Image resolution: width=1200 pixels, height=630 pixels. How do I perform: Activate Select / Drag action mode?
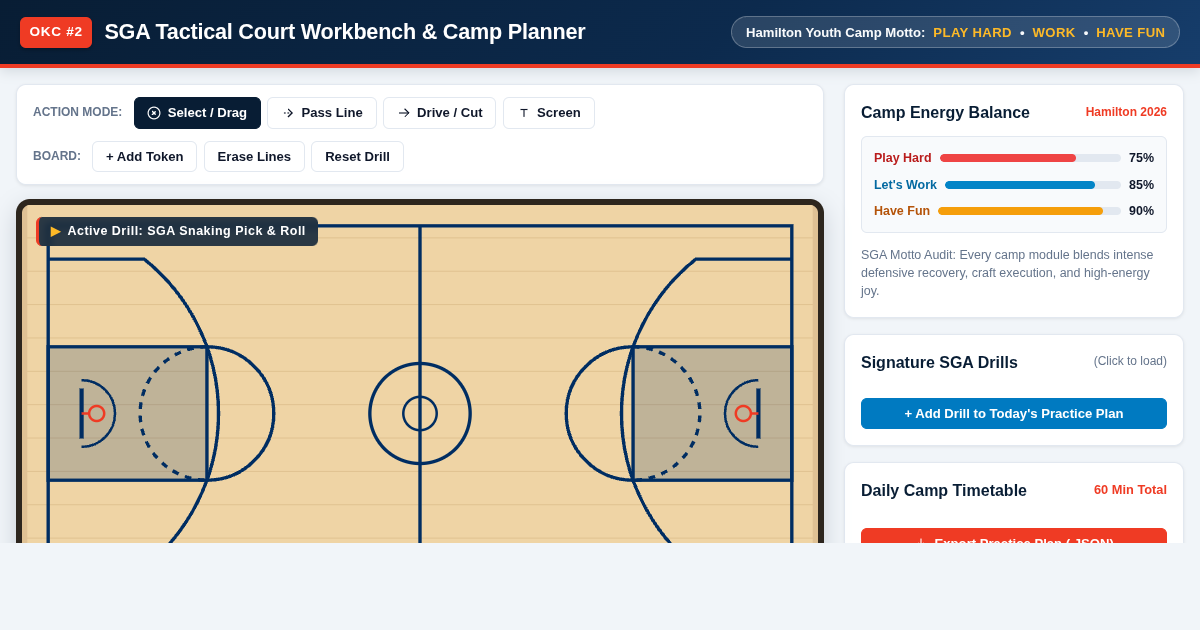[197, 113]
